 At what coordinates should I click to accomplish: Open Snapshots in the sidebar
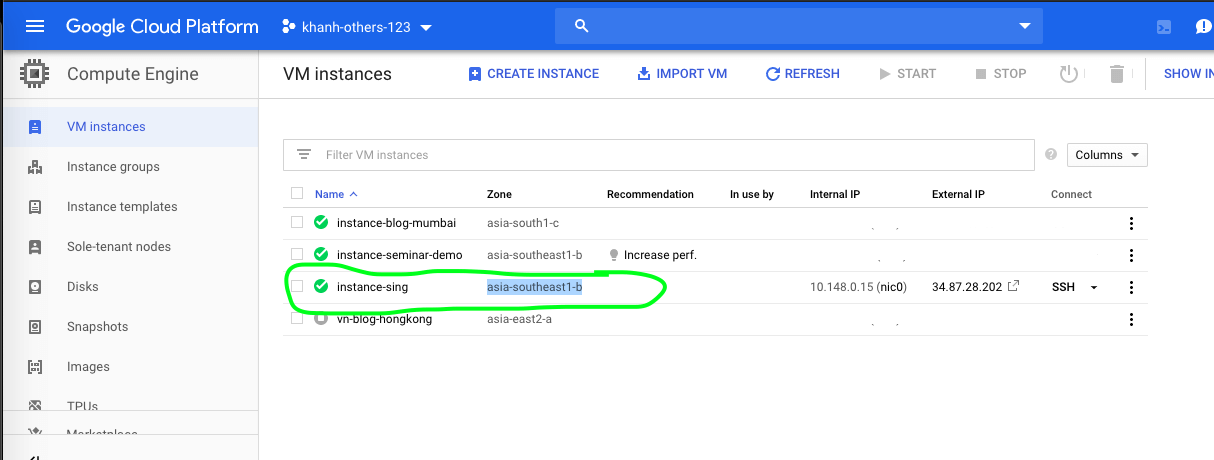pyautogui.click(x=98, y=327)
